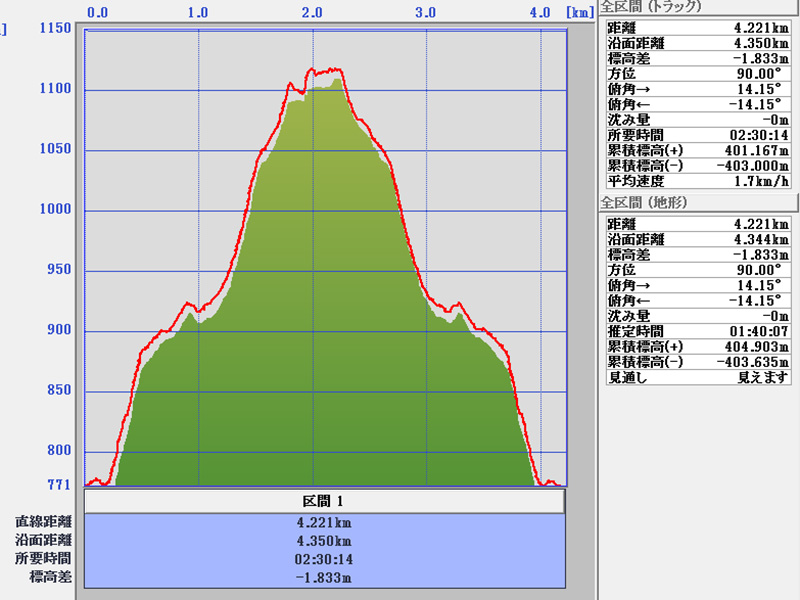Select the 区間 1 section header

[x=325, y=500]
